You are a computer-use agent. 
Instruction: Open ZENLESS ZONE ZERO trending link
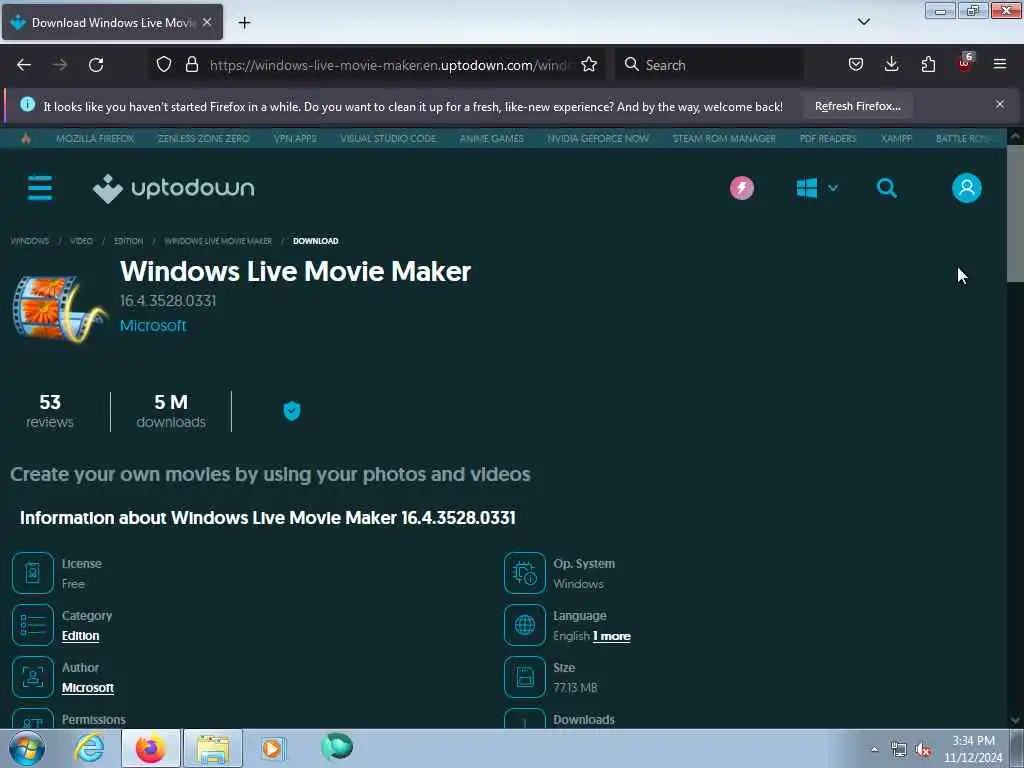203,138
